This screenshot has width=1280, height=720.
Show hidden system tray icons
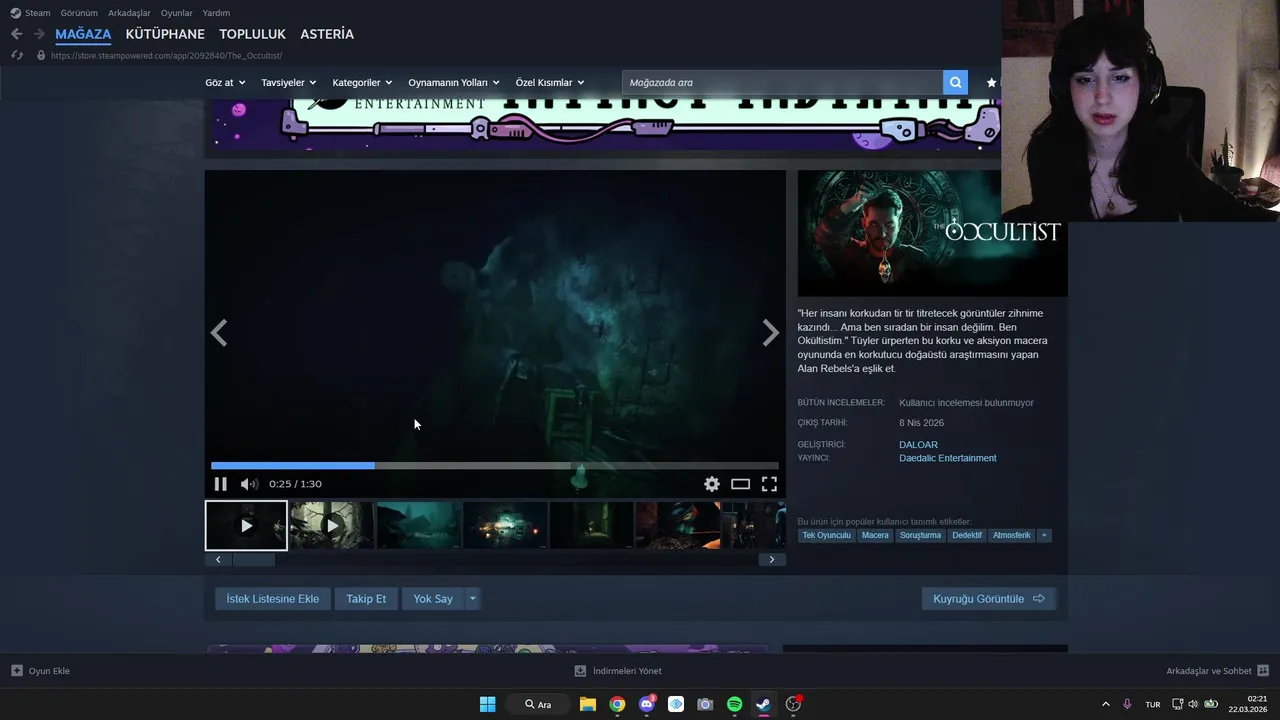point(1105,704)
